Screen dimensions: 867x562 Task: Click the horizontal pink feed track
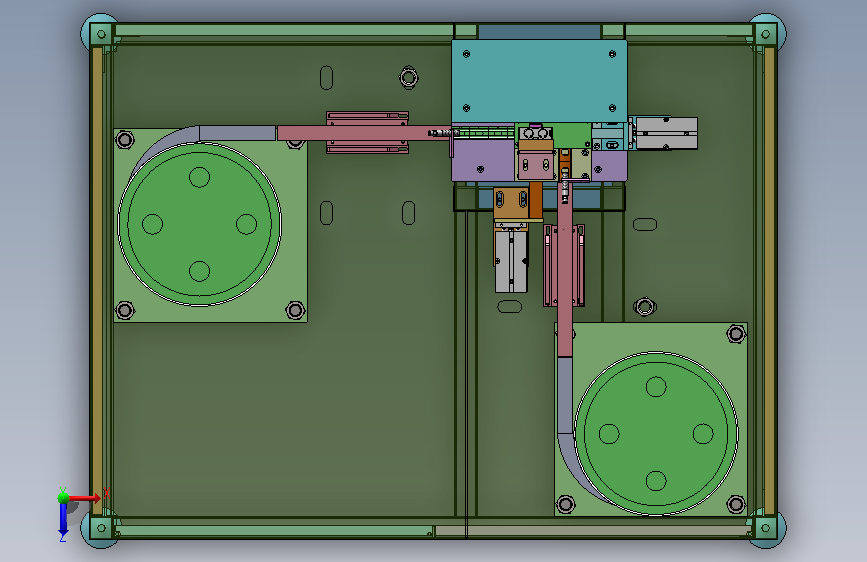click(364, 133)
